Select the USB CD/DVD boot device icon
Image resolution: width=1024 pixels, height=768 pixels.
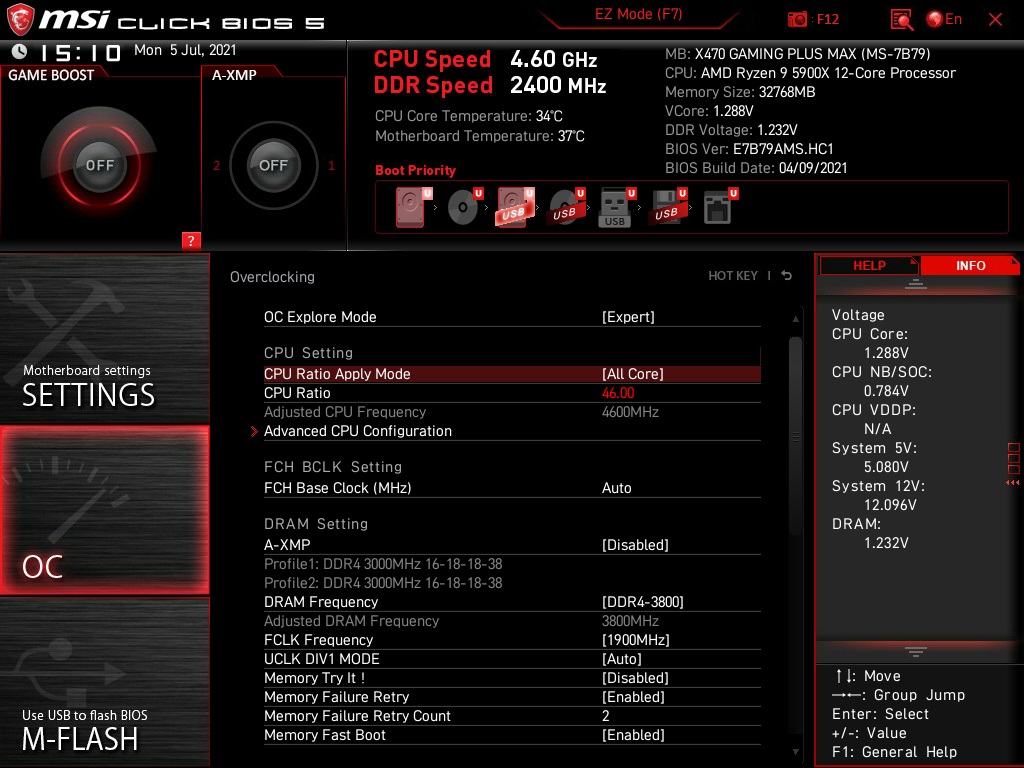point(567,207)
